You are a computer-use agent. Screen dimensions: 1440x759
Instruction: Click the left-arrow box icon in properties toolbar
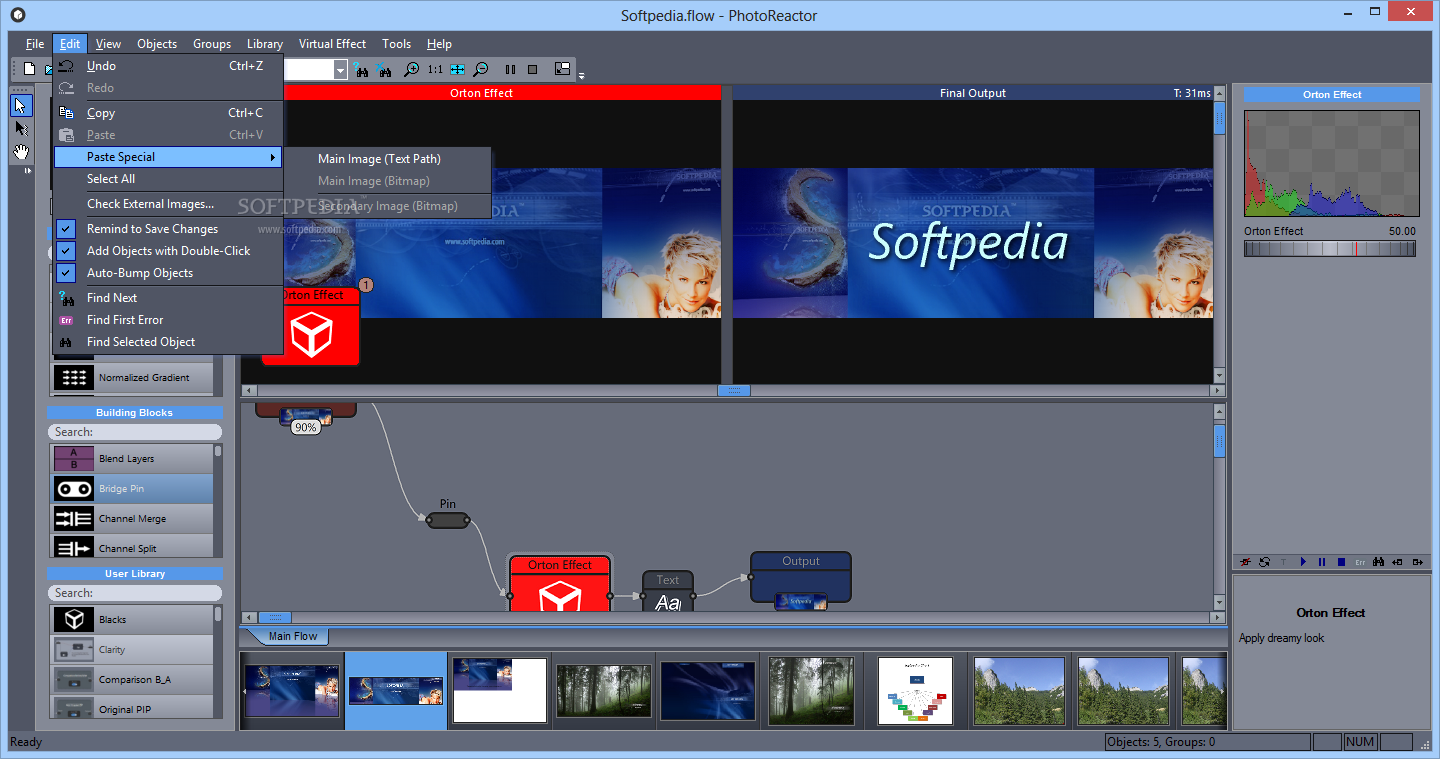(1397, 562)
